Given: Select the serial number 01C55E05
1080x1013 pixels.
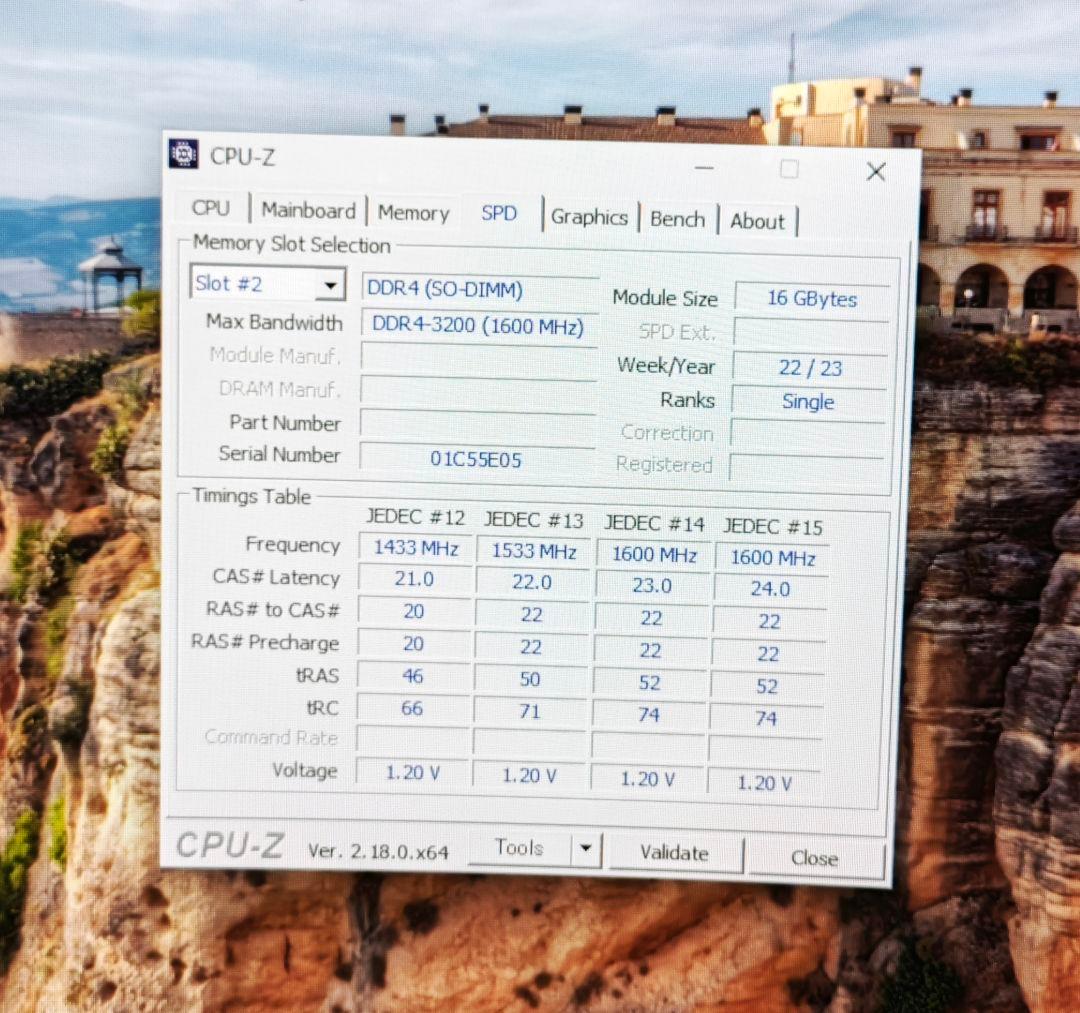Looking at the screenshot, I should (x=477, y=459).
